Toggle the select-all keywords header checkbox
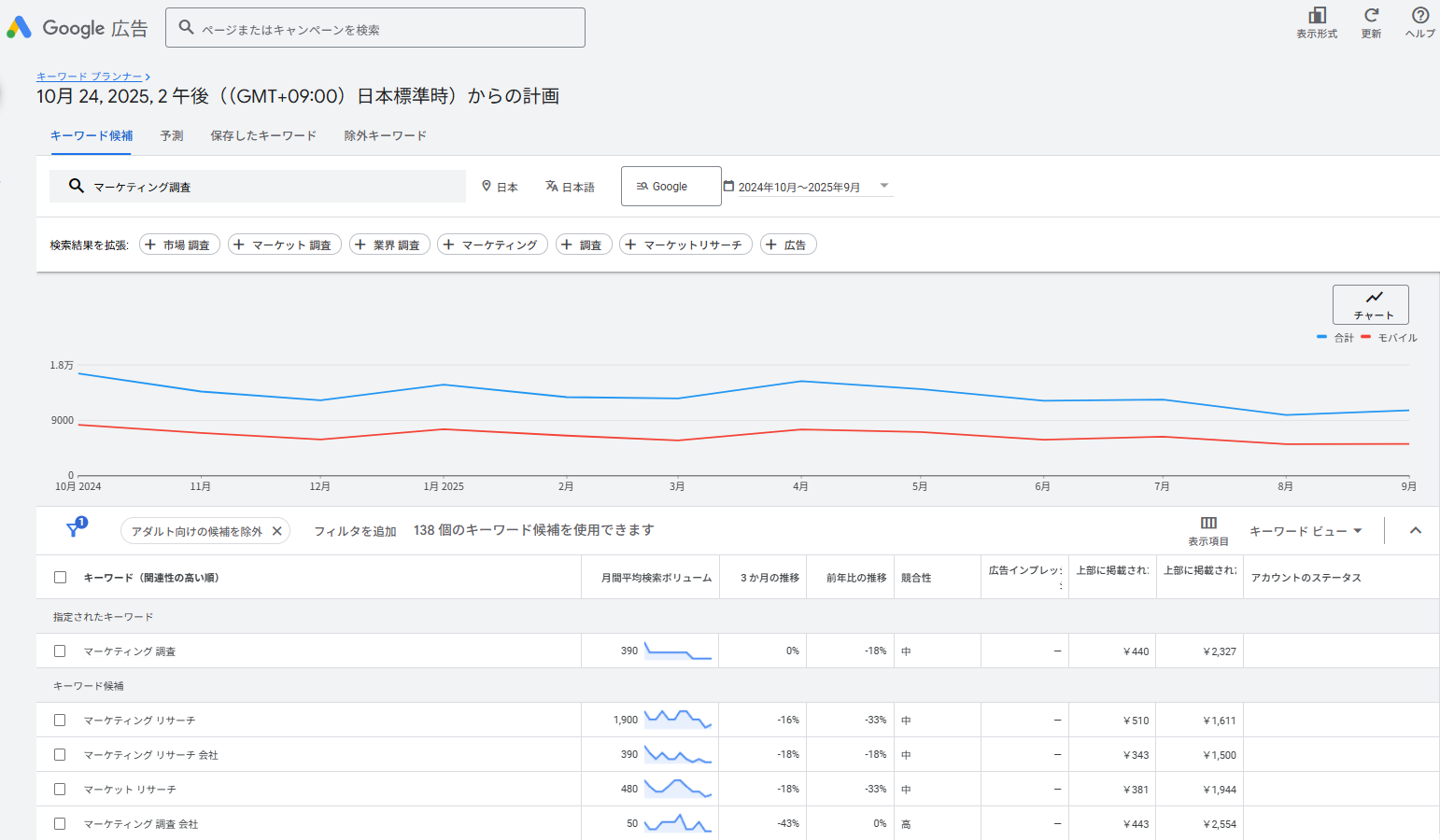Screen dimensions: 1440x840 (x=60, y=578)
